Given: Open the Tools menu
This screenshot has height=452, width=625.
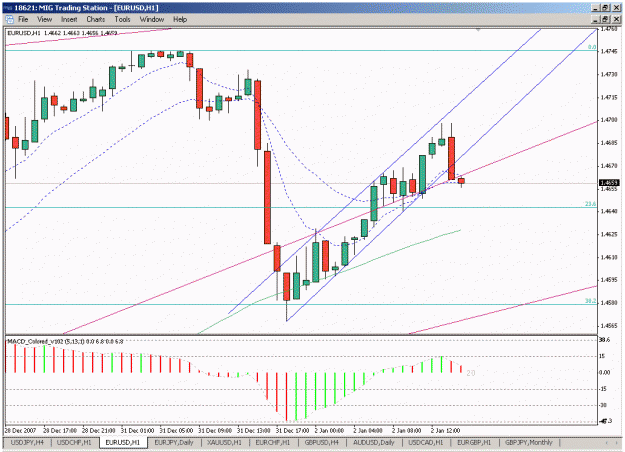Looking at the screenshot, I should 122,19.
